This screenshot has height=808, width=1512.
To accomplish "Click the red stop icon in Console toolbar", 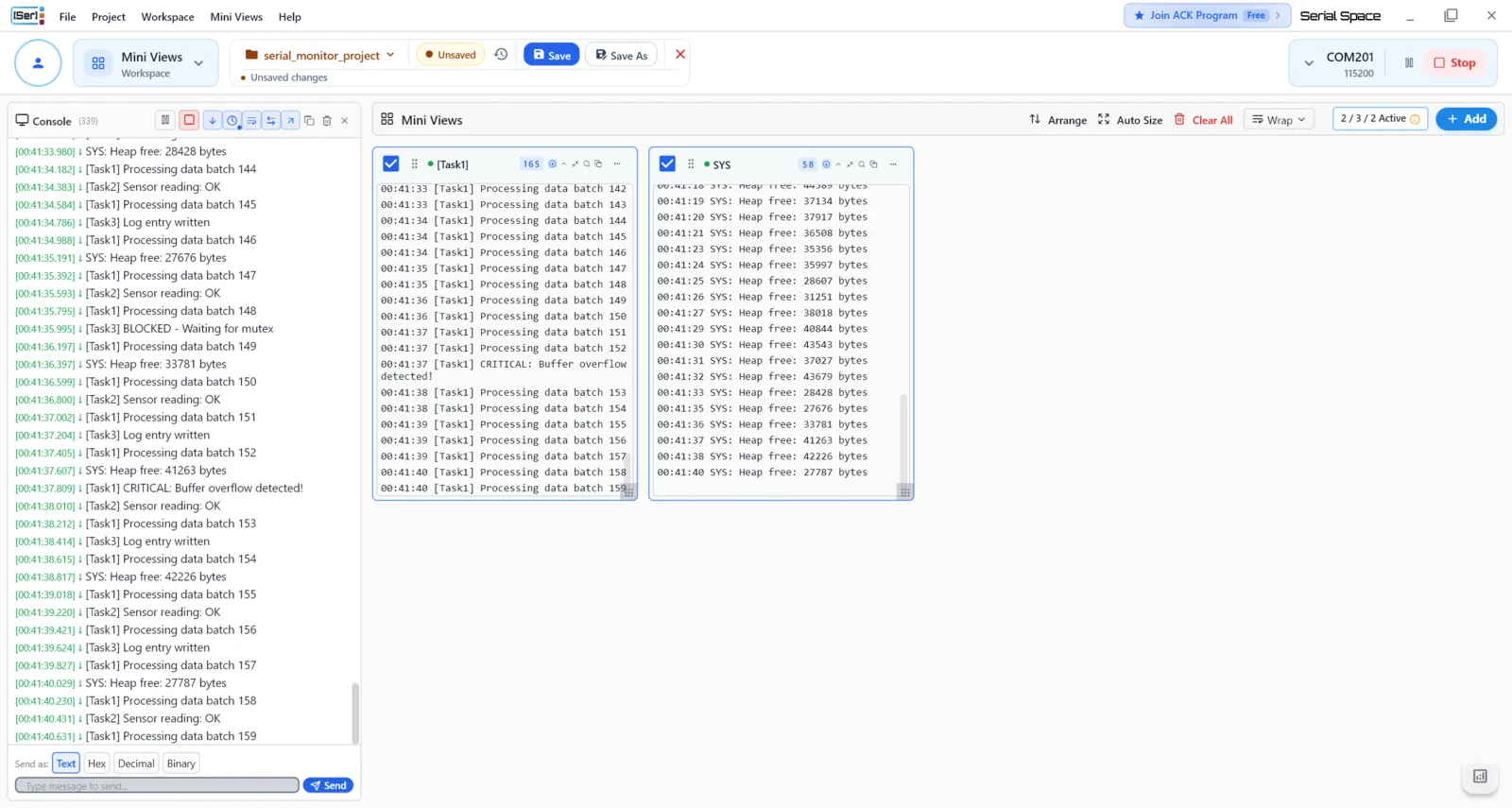I will point(189,120).
